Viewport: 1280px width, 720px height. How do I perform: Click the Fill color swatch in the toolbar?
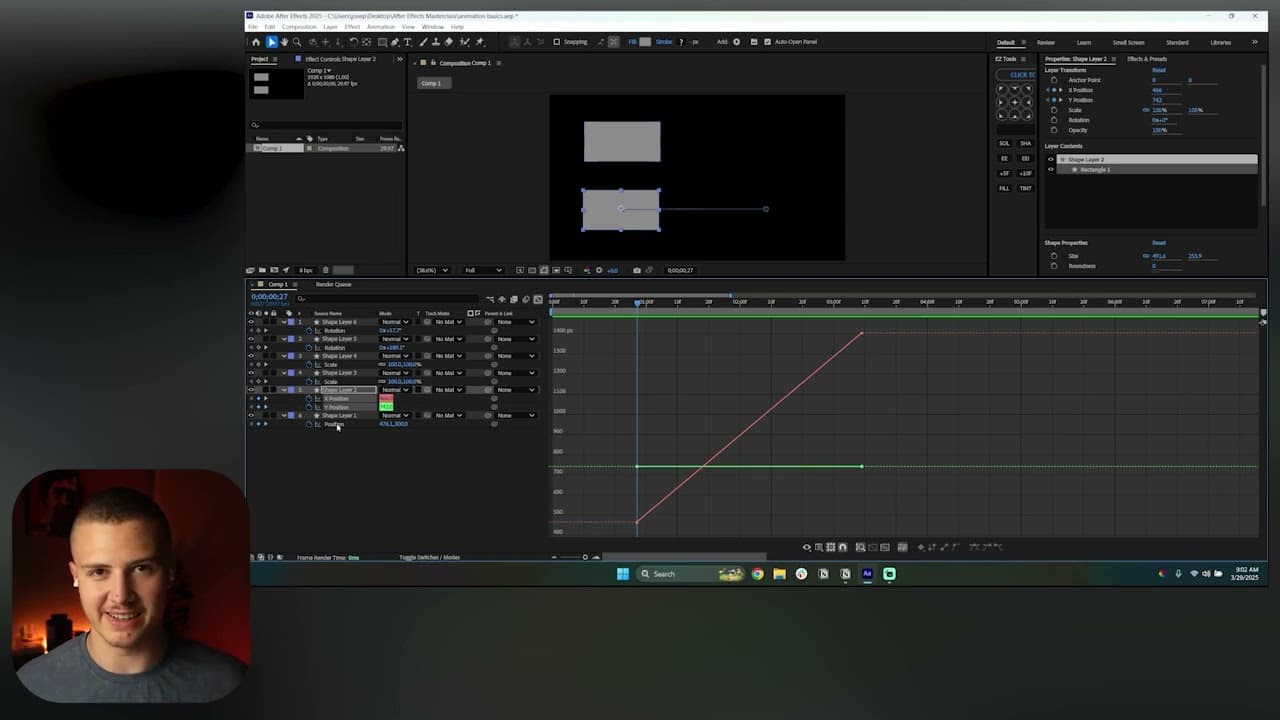click(645, 42)
